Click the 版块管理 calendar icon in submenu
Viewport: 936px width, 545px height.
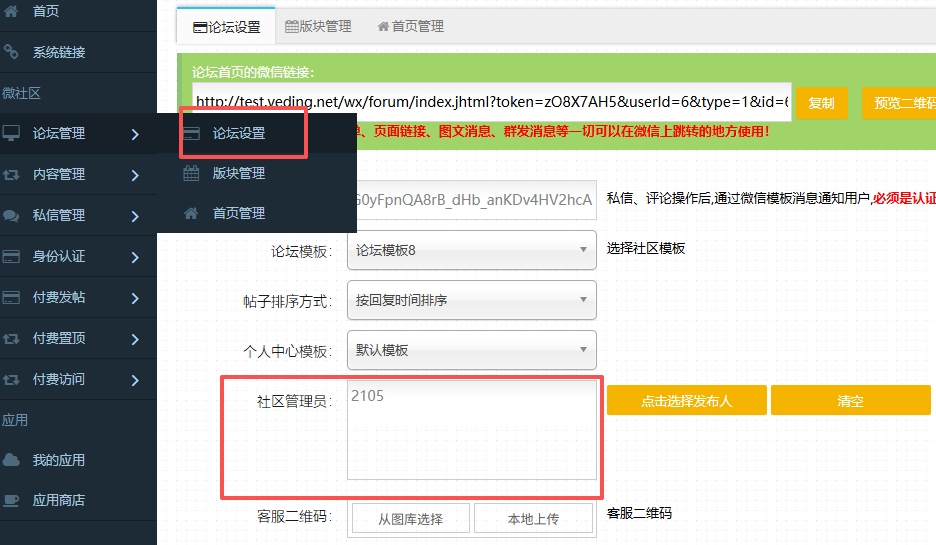pyautogui.click(x=191, y=173)
